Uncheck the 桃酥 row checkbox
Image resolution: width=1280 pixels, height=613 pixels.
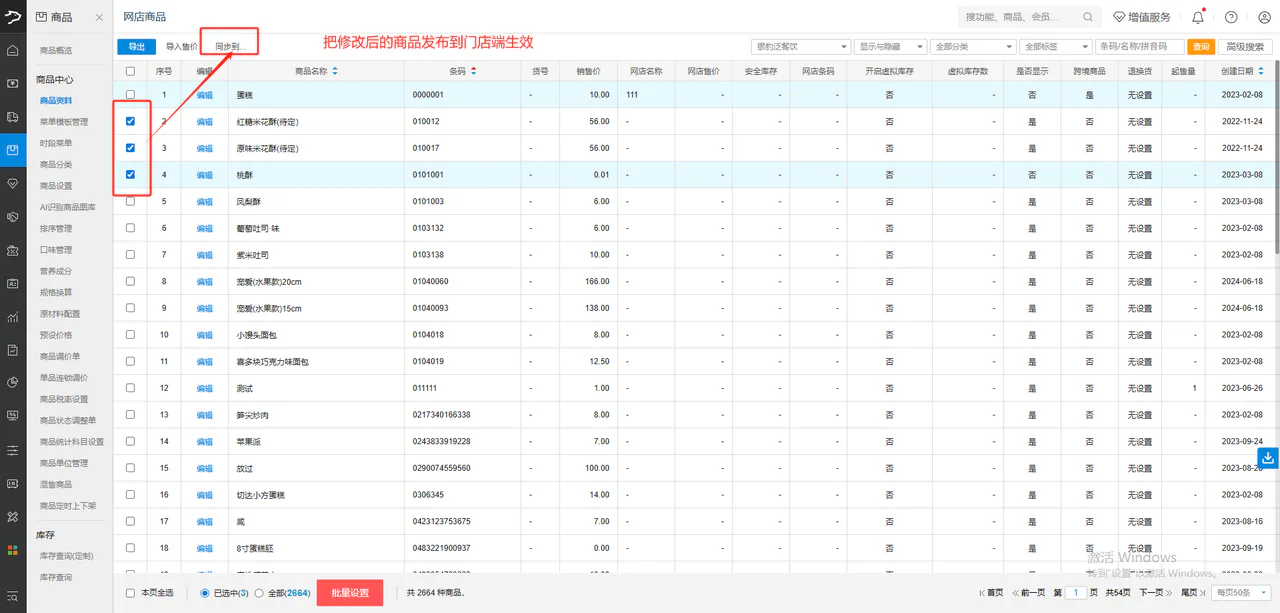pyautogui.click(x=130, y=174)
